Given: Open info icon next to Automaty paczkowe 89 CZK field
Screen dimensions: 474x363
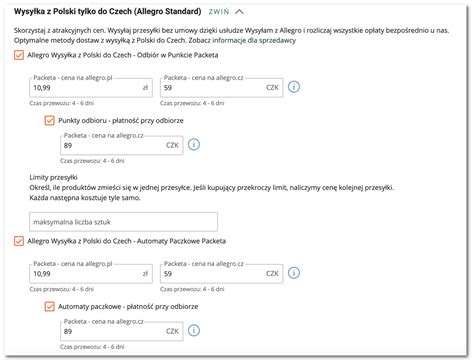Looking at the screenshot, I should coord(194,331).
